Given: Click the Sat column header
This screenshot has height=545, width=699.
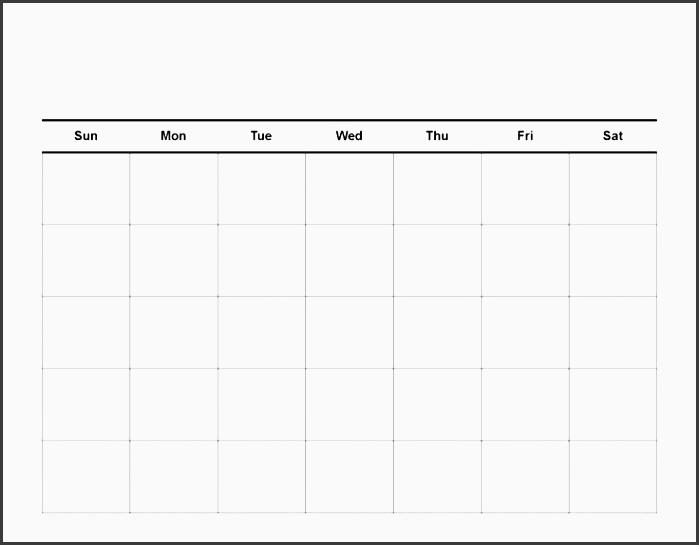Looking at the screenshot, I should tap(613, 136).
